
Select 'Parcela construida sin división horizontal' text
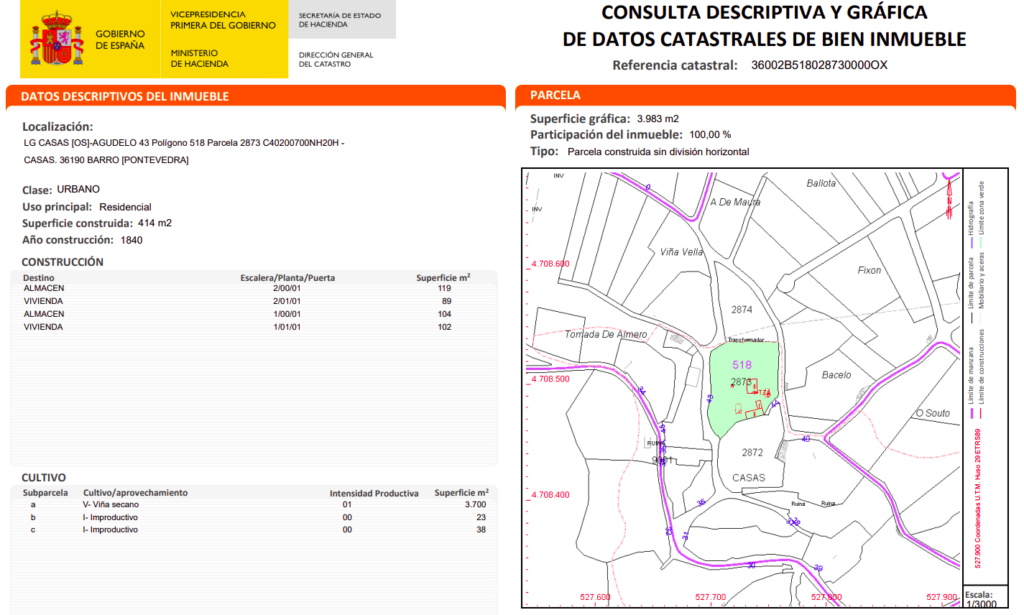coord(658,152)
